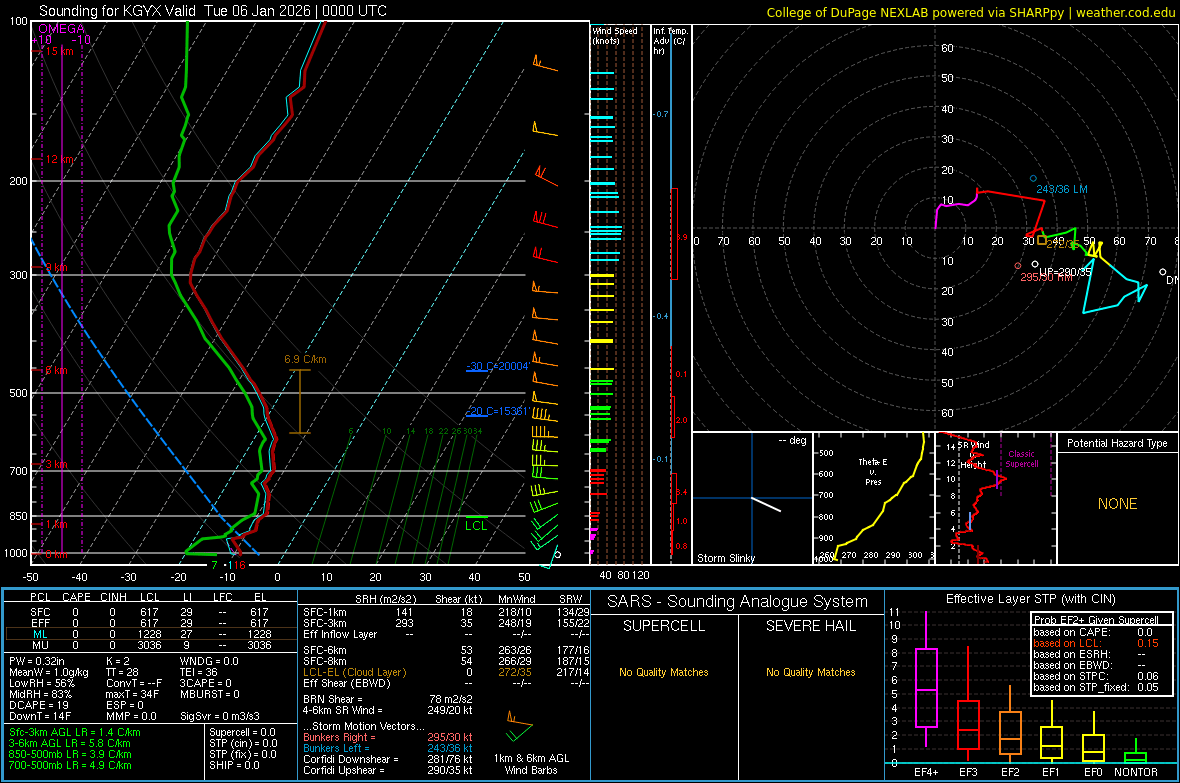
Task: Click the SARS - Sounding Analogue System title
Action: 738,601
